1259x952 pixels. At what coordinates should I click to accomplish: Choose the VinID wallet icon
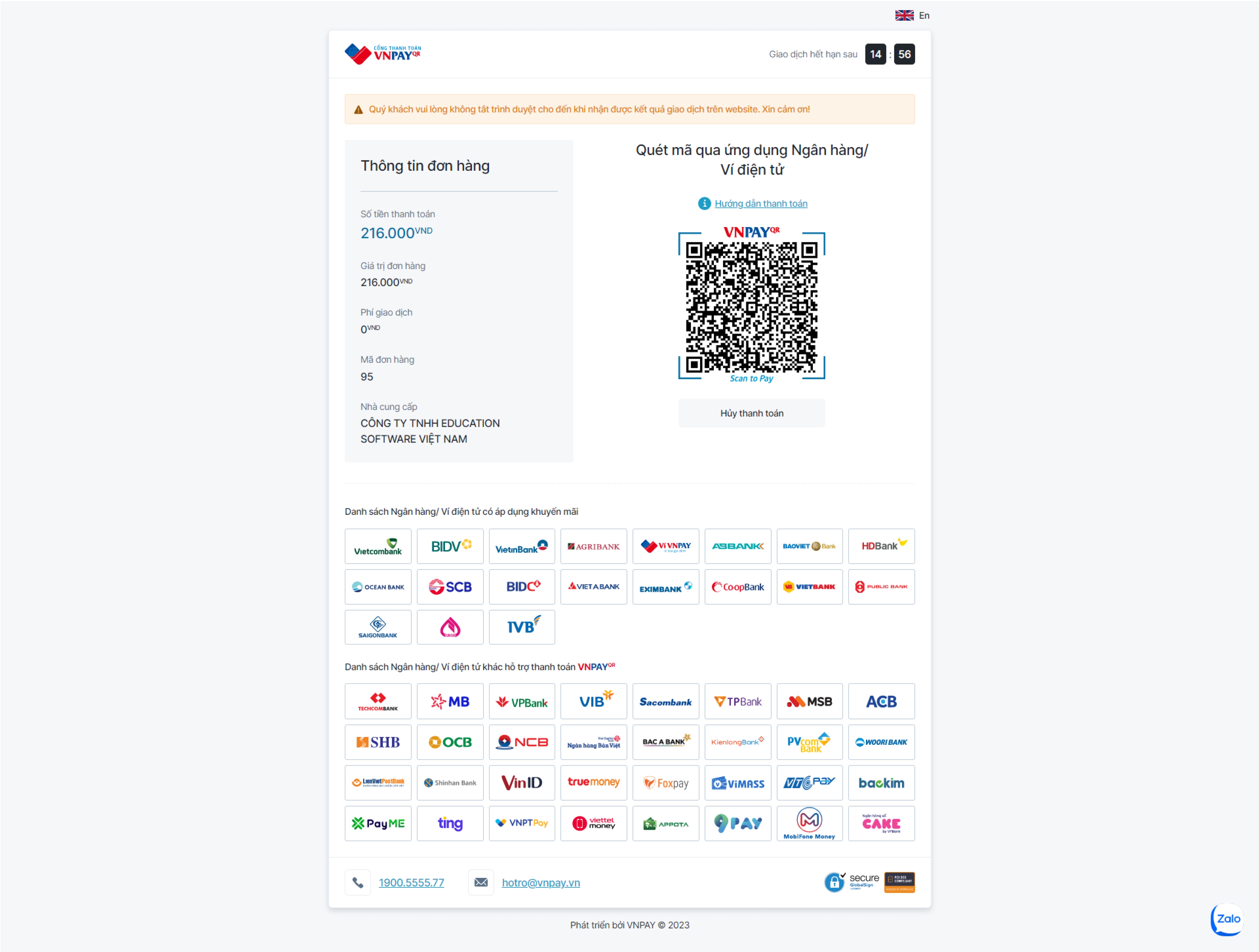tap(522, 782)
